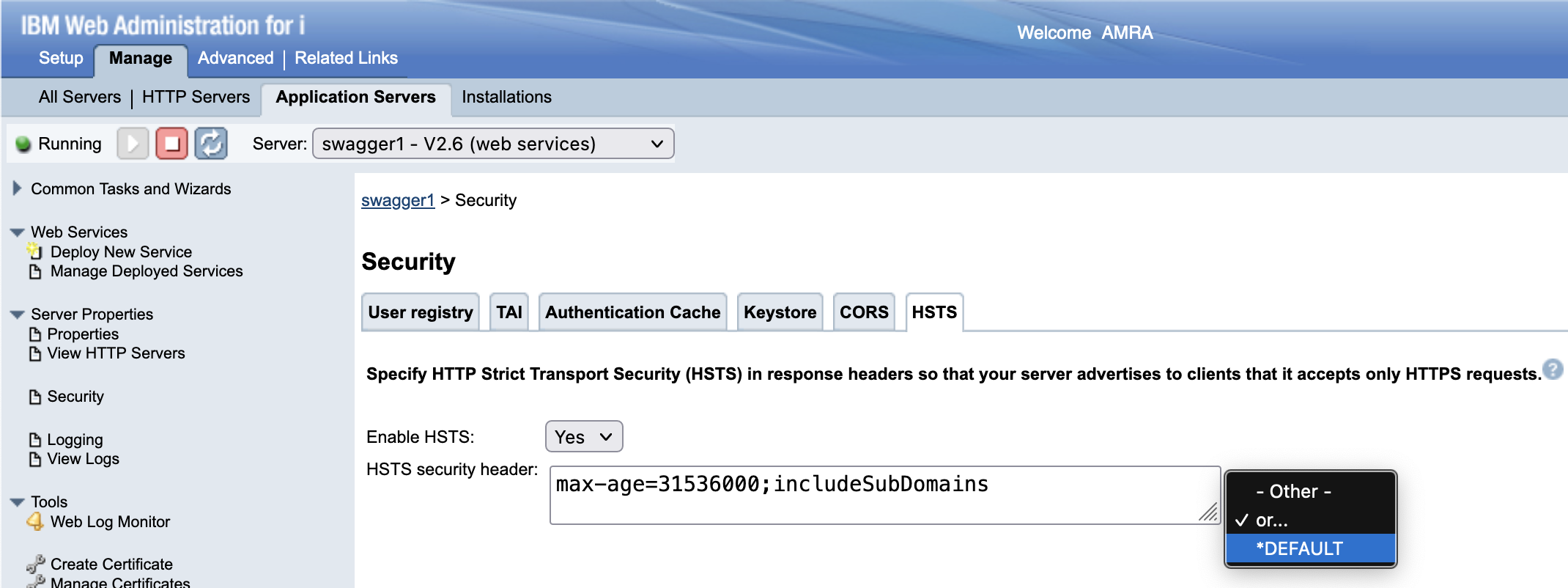Open View HTTP Servers link
The image size is (1568, 588).
(116, 353)
